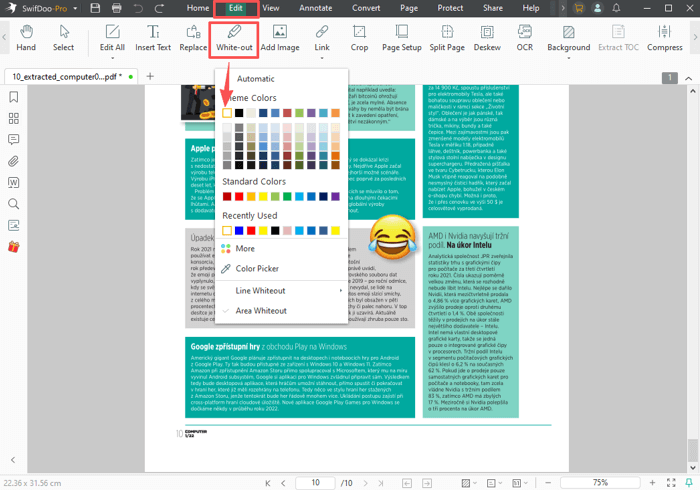Collapse the ribbon with up chevron
Image resolution: width=700 pixels, height=491 pixels.
point(689,78)
